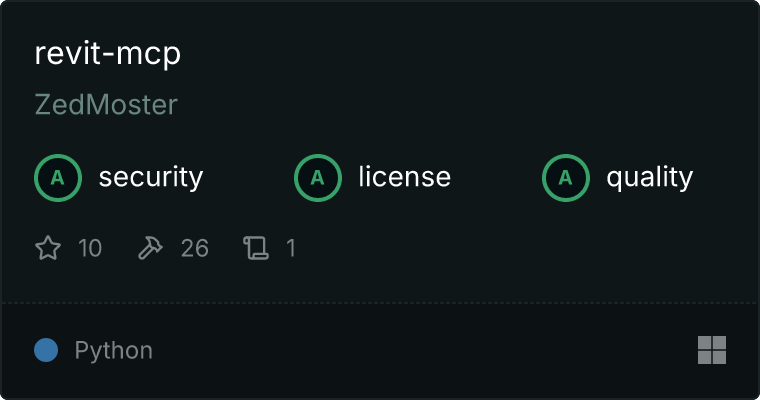Open author ZedMoster's profile

pos(106,105)
